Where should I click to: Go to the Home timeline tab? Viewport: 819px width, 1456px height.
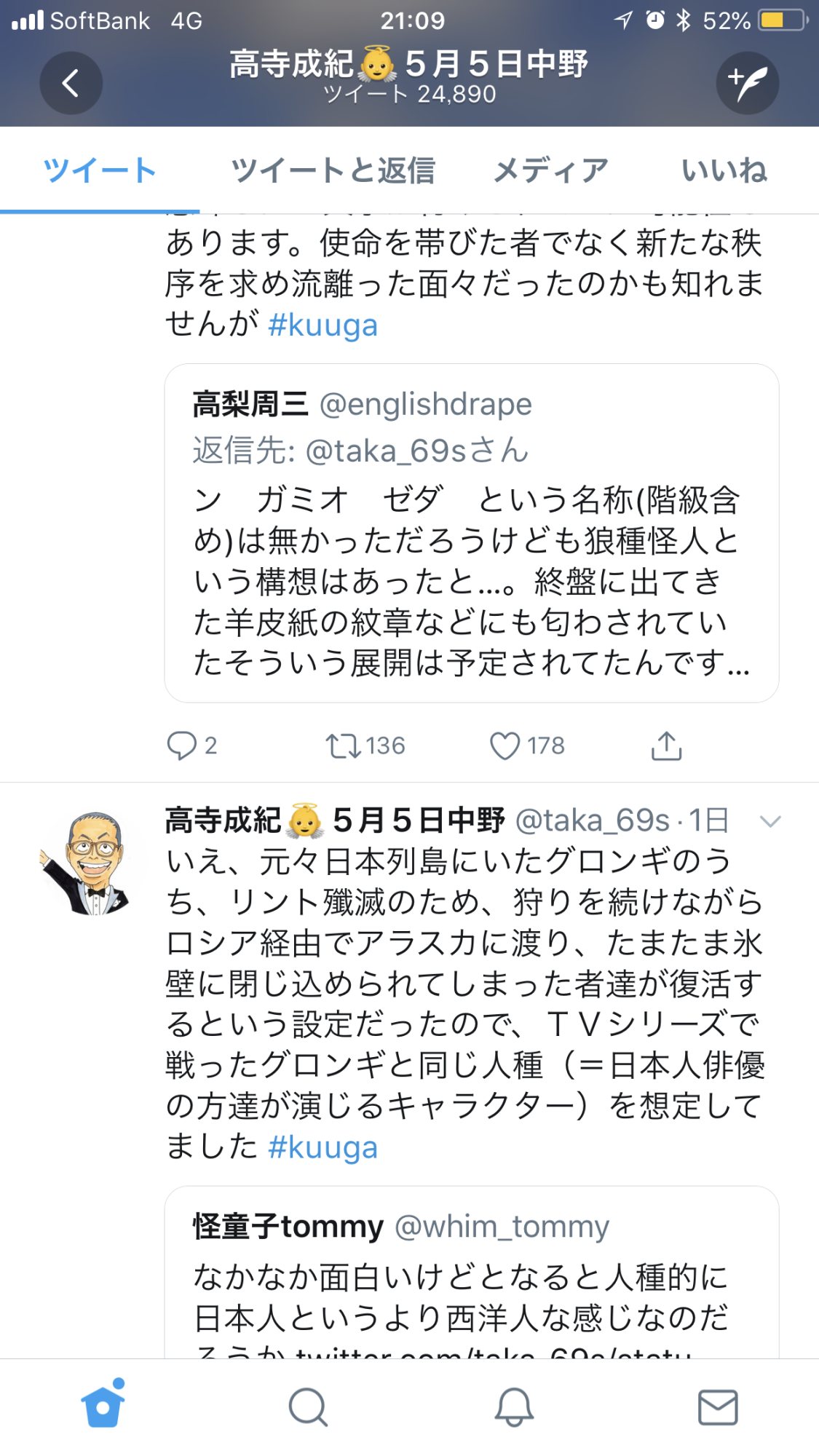(x=103, y=1406)
